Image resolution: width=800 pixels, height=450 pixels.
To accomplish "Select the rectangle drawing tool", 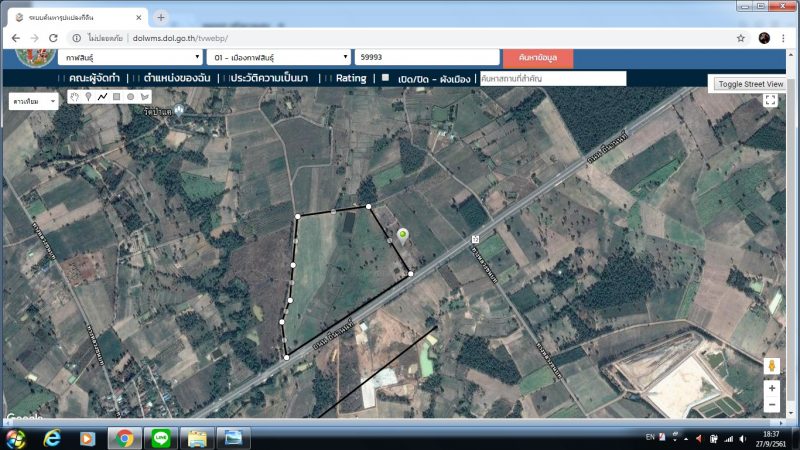I will tap(116, 96).
